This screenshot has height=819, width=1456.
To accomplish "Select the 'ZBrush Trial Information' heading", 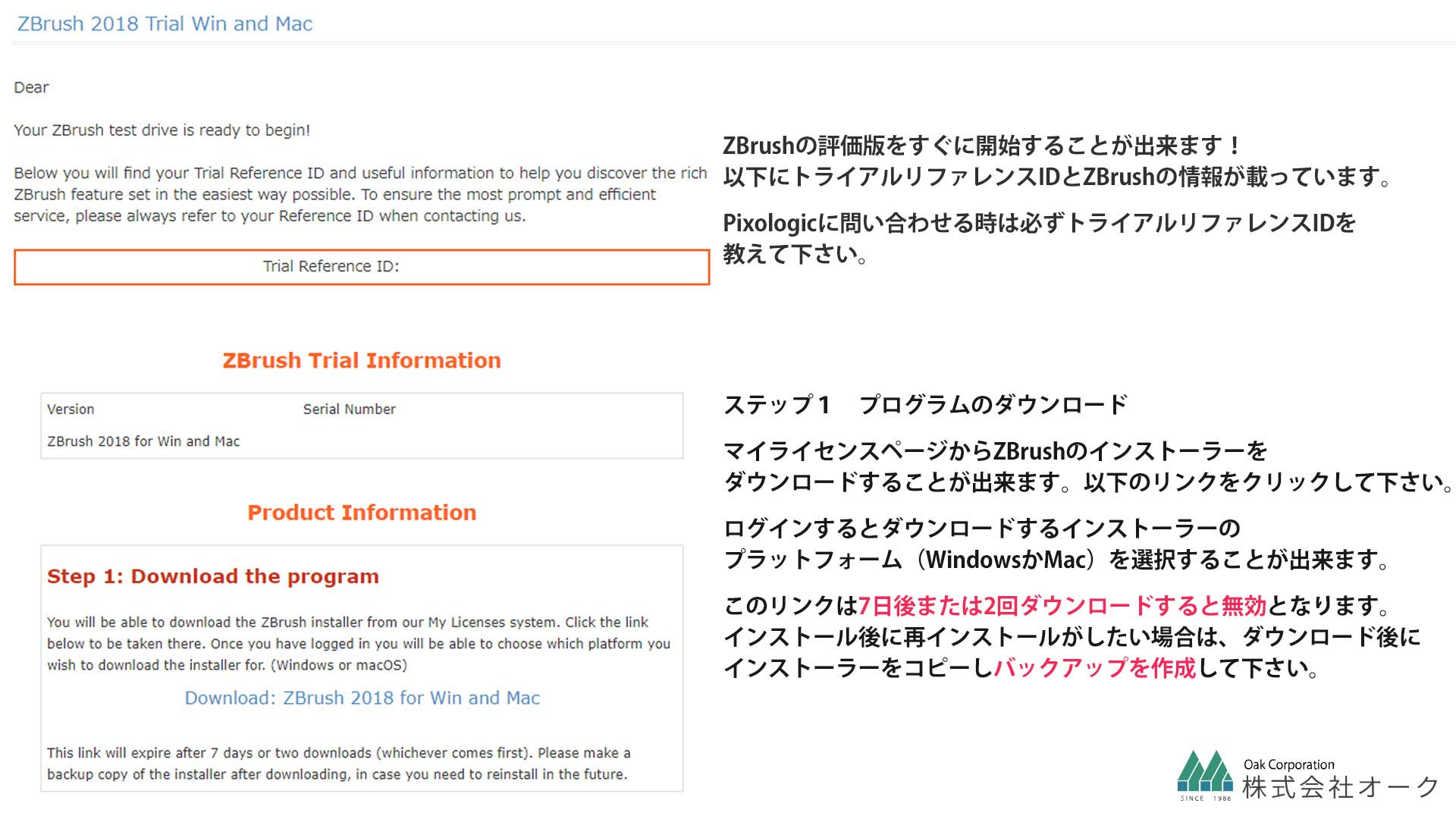I will (362, 360).
